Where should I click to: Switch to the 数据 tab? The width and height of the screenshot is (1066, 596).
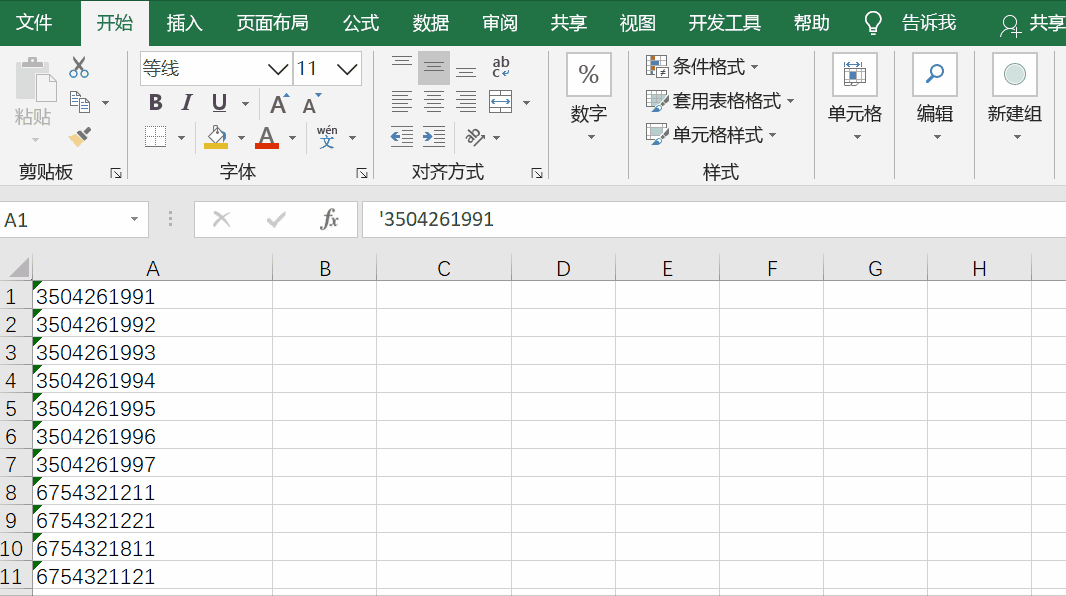pos(430,23)
